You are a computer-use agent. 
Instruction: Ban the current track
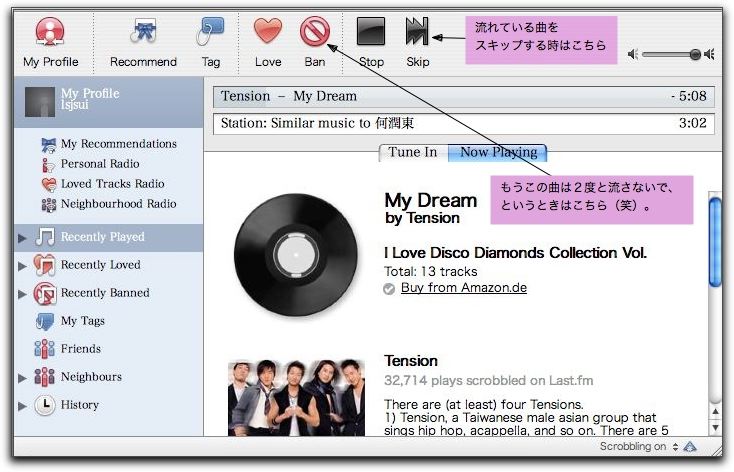(x=315, y=31)
